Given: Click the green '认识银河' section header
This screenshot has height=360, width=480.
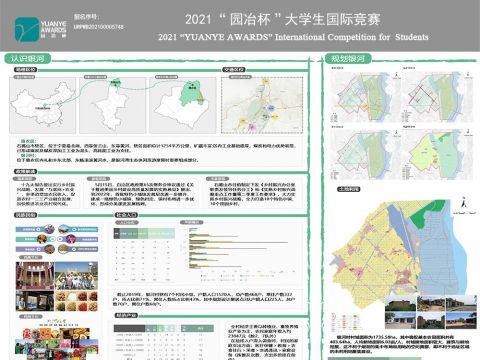Looking at the screenshot, I should click(x=27, y=59).
